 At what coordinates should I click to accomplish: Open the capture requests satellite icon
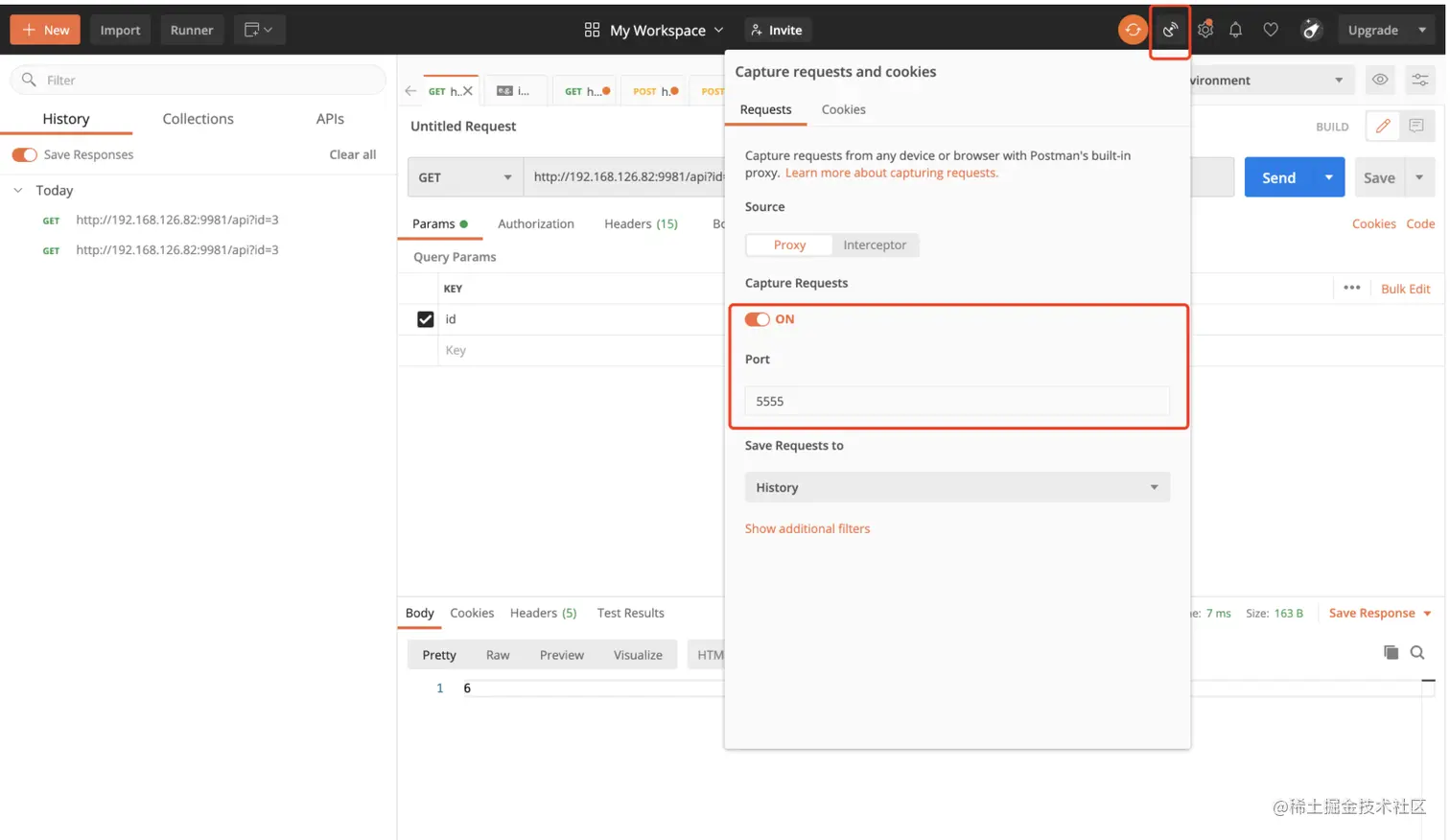(x=1170, y=30)
